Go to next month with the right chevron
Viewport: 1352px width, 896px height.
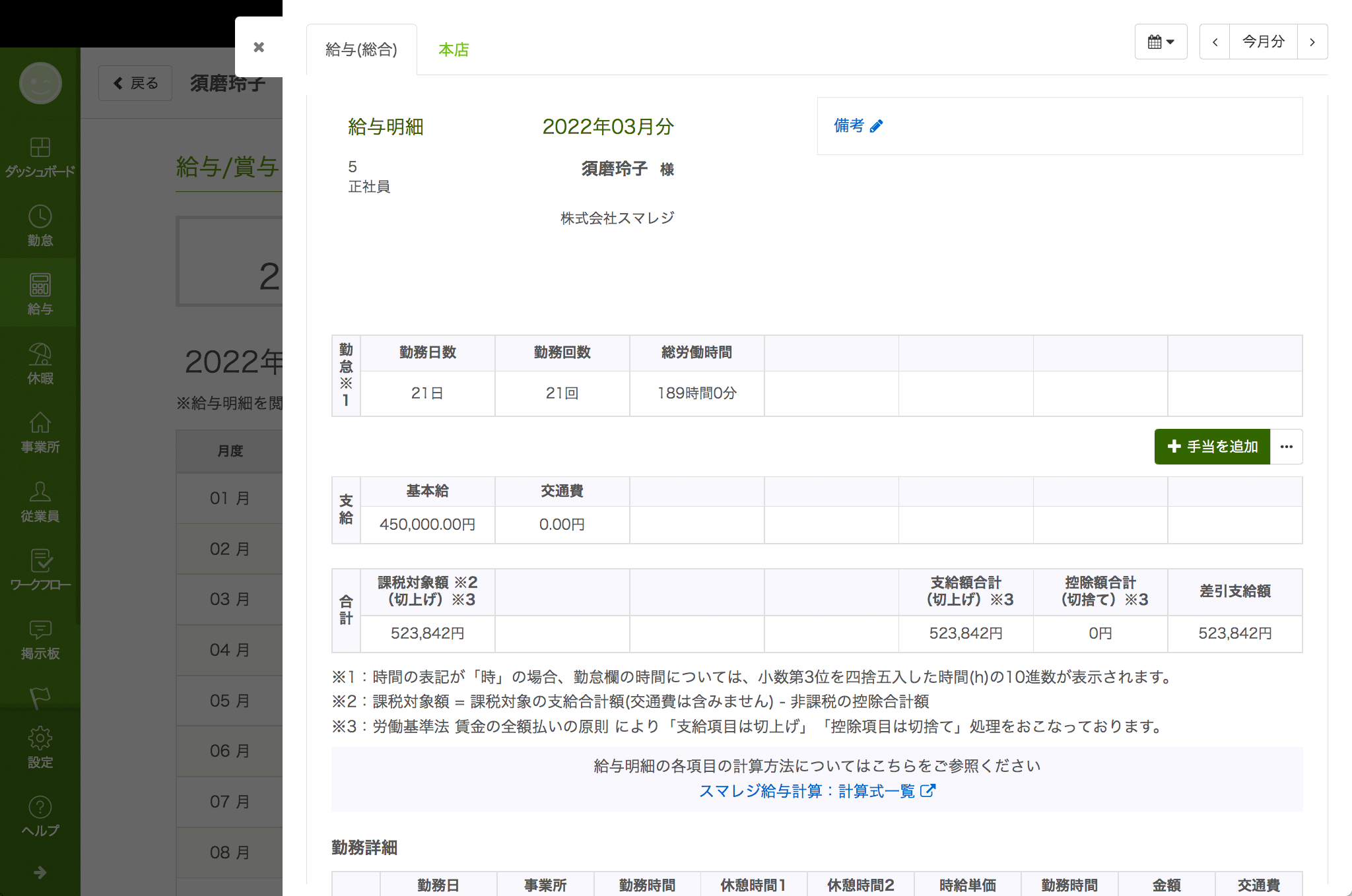pyautogui.click(x=1312, y=41)
